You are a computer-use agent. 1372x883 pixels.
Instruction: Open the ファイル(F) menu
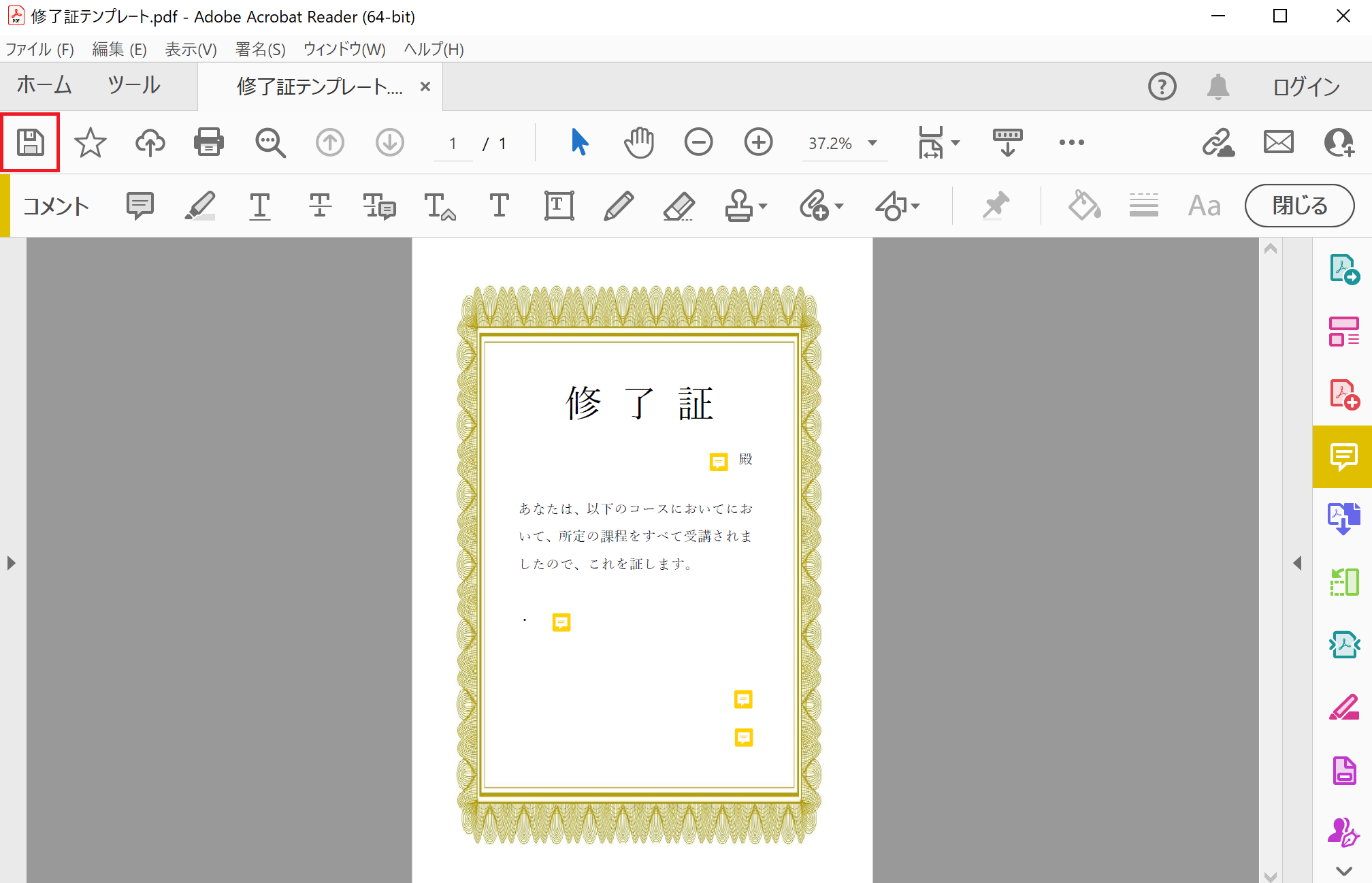coord(39,49)
